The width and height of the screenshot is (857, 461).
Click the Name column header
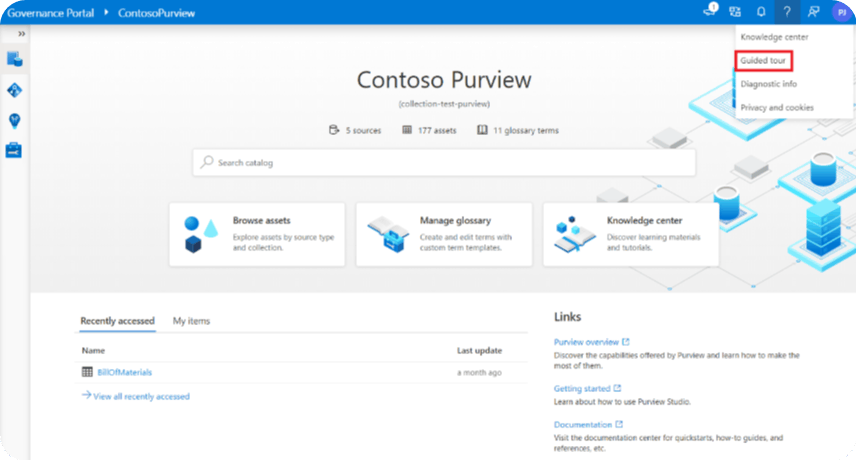point(93,351)
